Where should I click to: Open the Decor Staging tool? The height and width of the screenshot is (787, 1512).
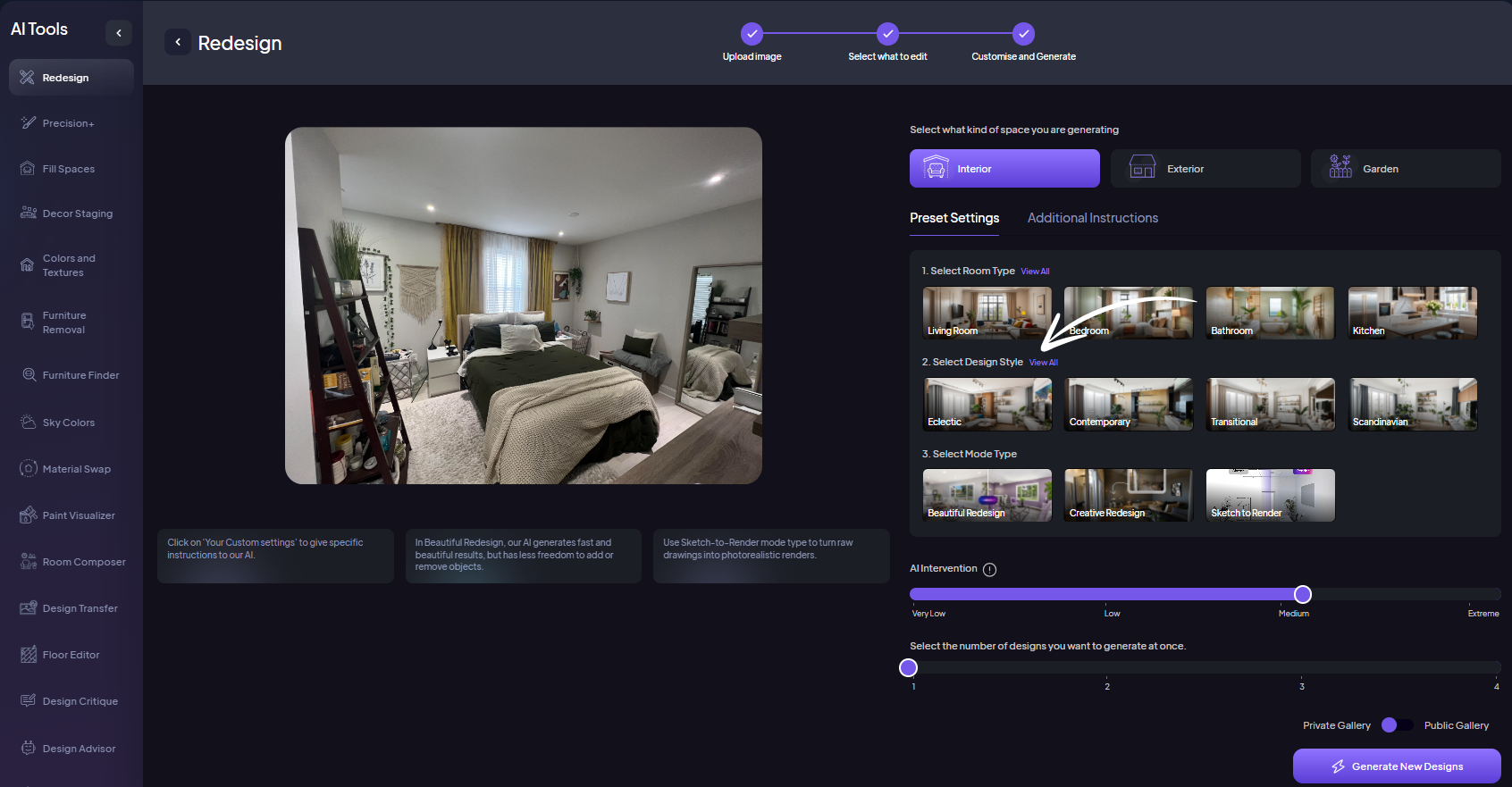pyautogui.click(x=77, y=213)
